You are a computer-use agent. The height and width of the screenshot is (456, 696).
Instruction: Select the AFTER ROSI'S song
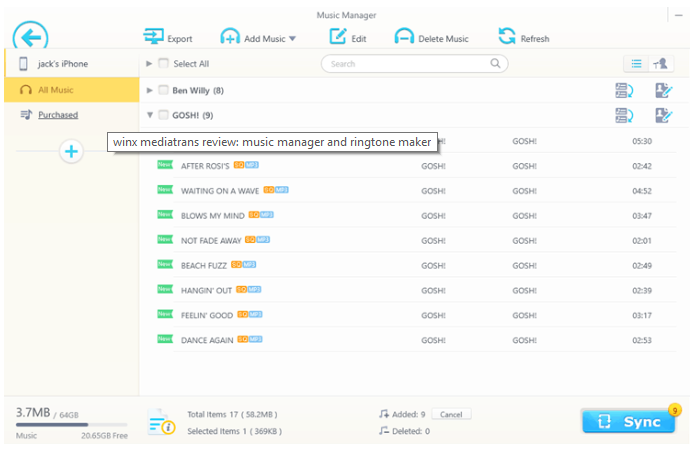click(415, 166)
